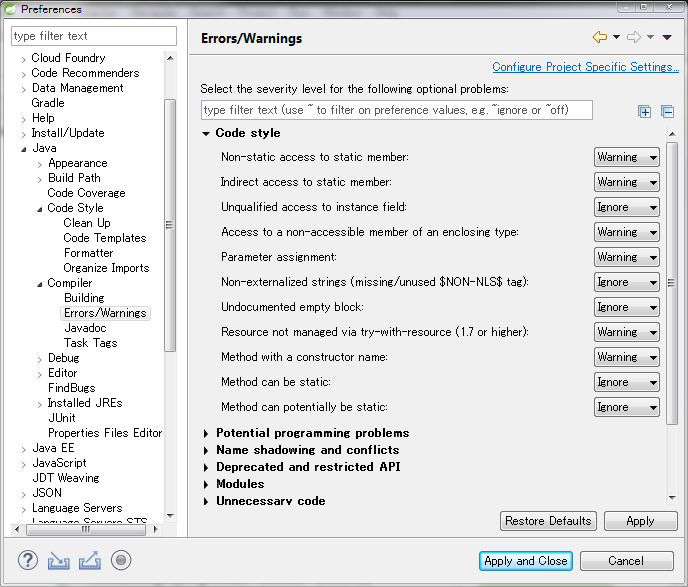Click the Export preferences icon

[90, 560]
